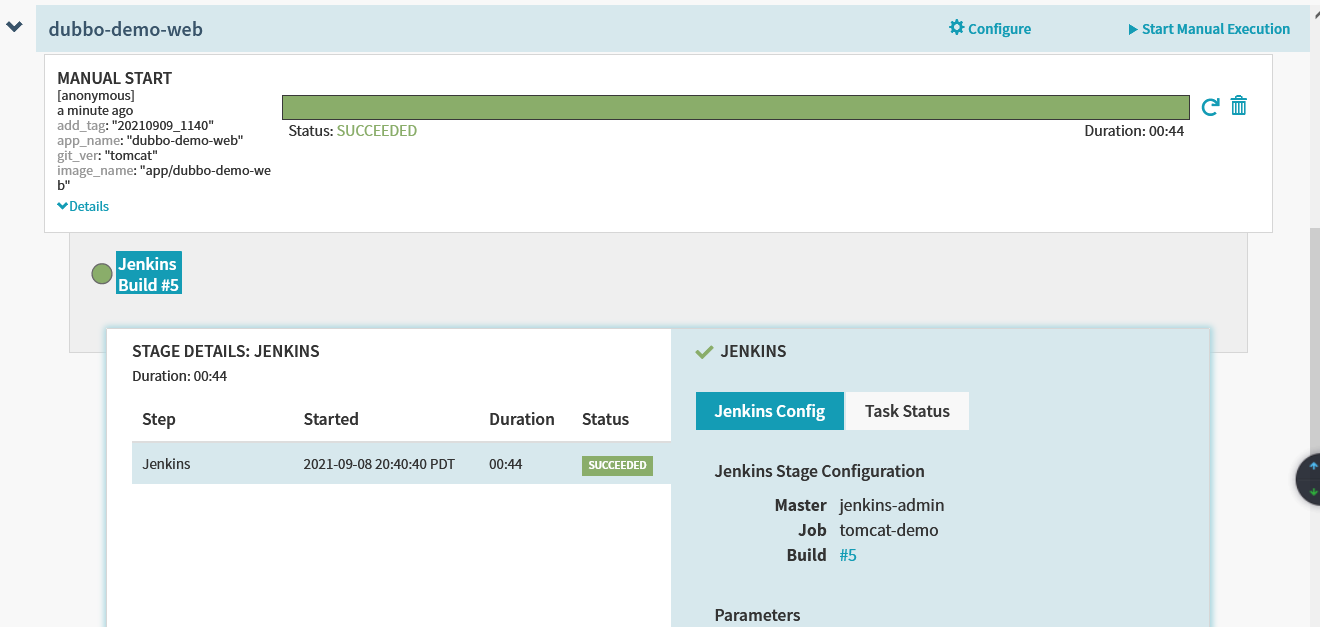Open the Build #5 link
This screenshot has width=1320, height=627.
(848, 555)
